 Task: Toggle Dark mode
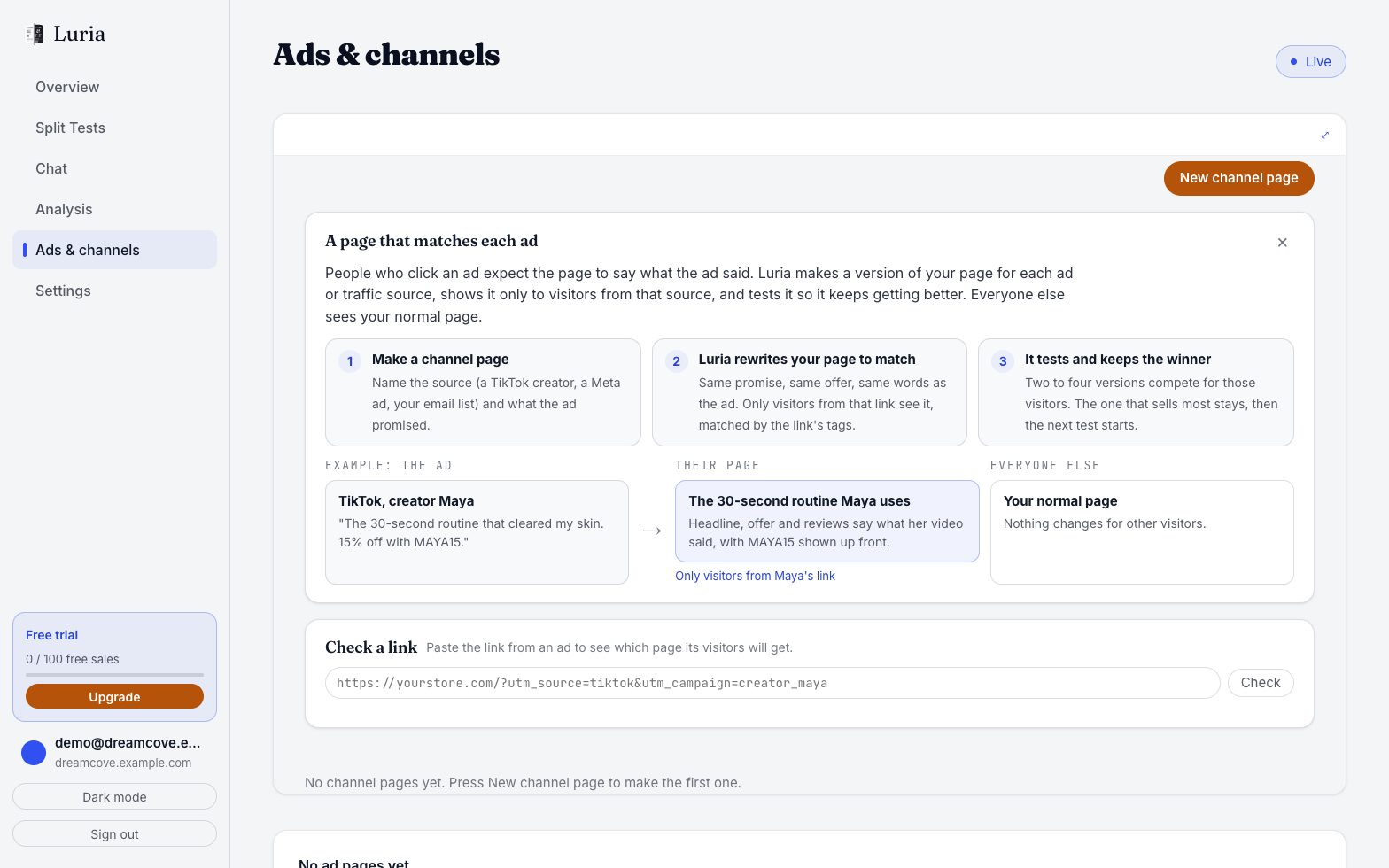point(114,797)
